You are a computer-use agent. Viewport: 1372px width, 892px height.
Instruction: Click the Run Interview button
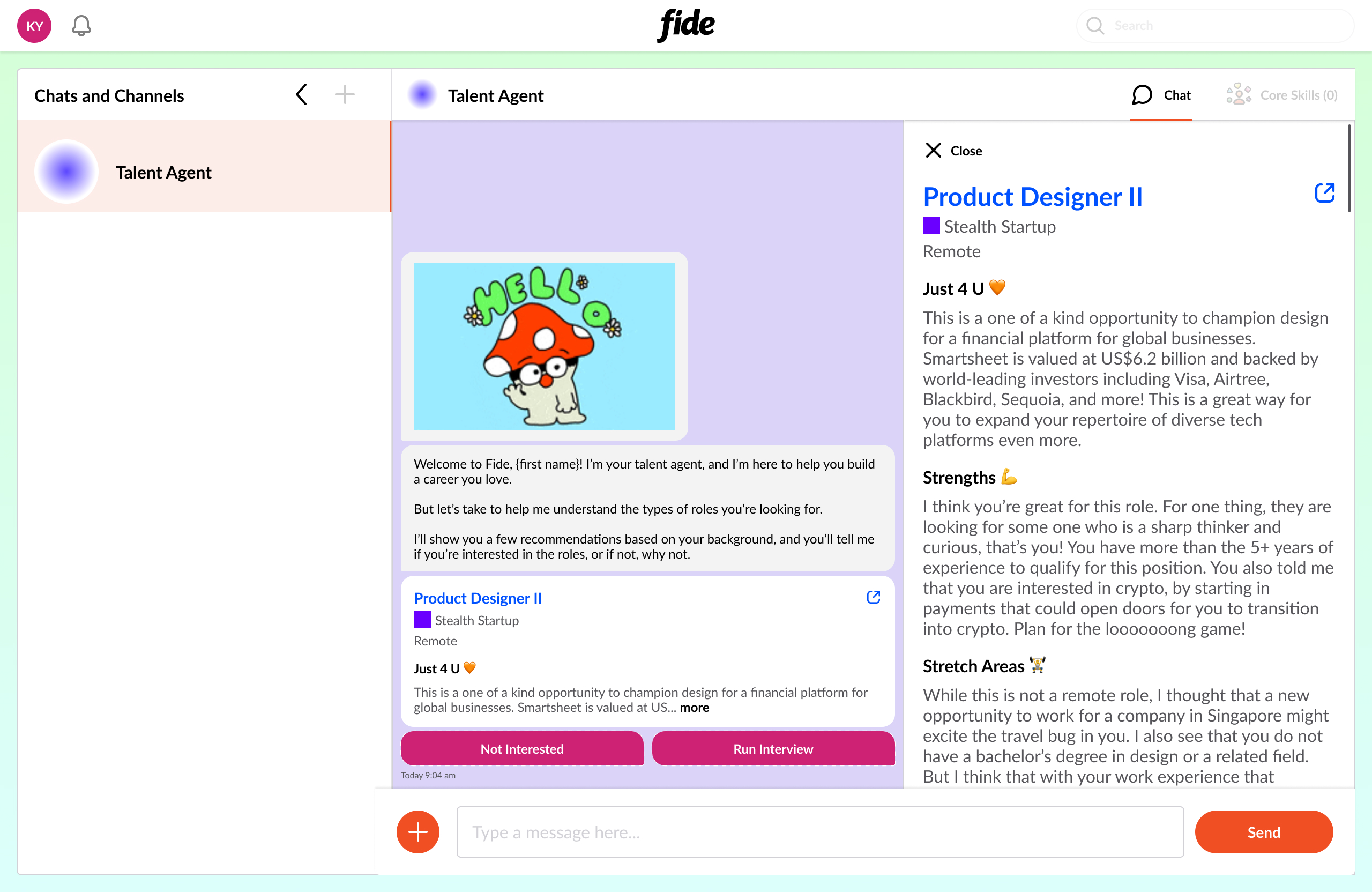tap(773, 748)
